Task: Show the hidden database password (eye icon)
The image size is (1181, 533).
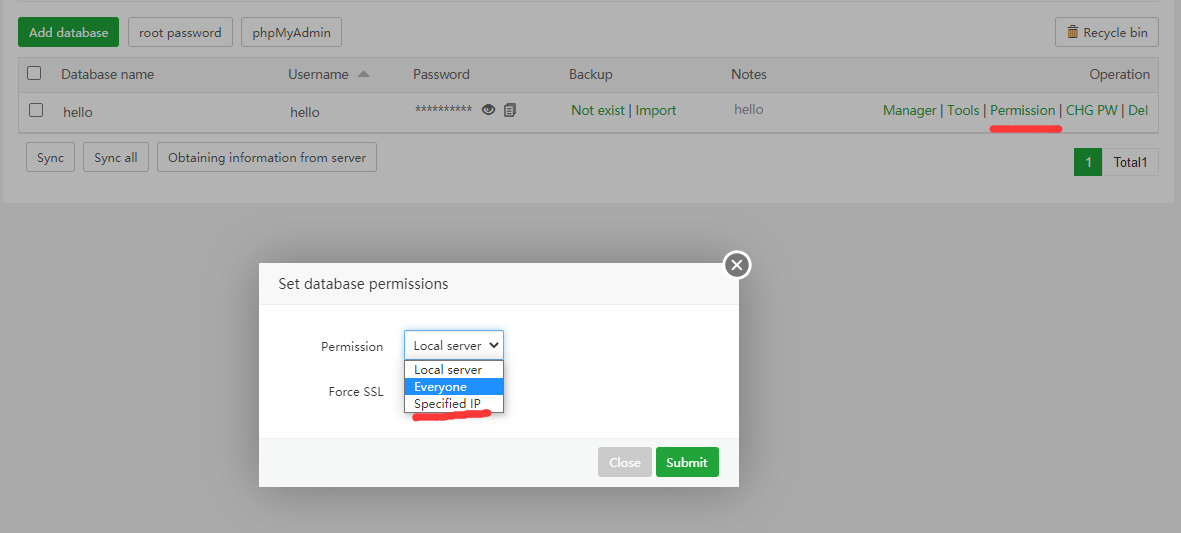Action: tap(488, 110)
